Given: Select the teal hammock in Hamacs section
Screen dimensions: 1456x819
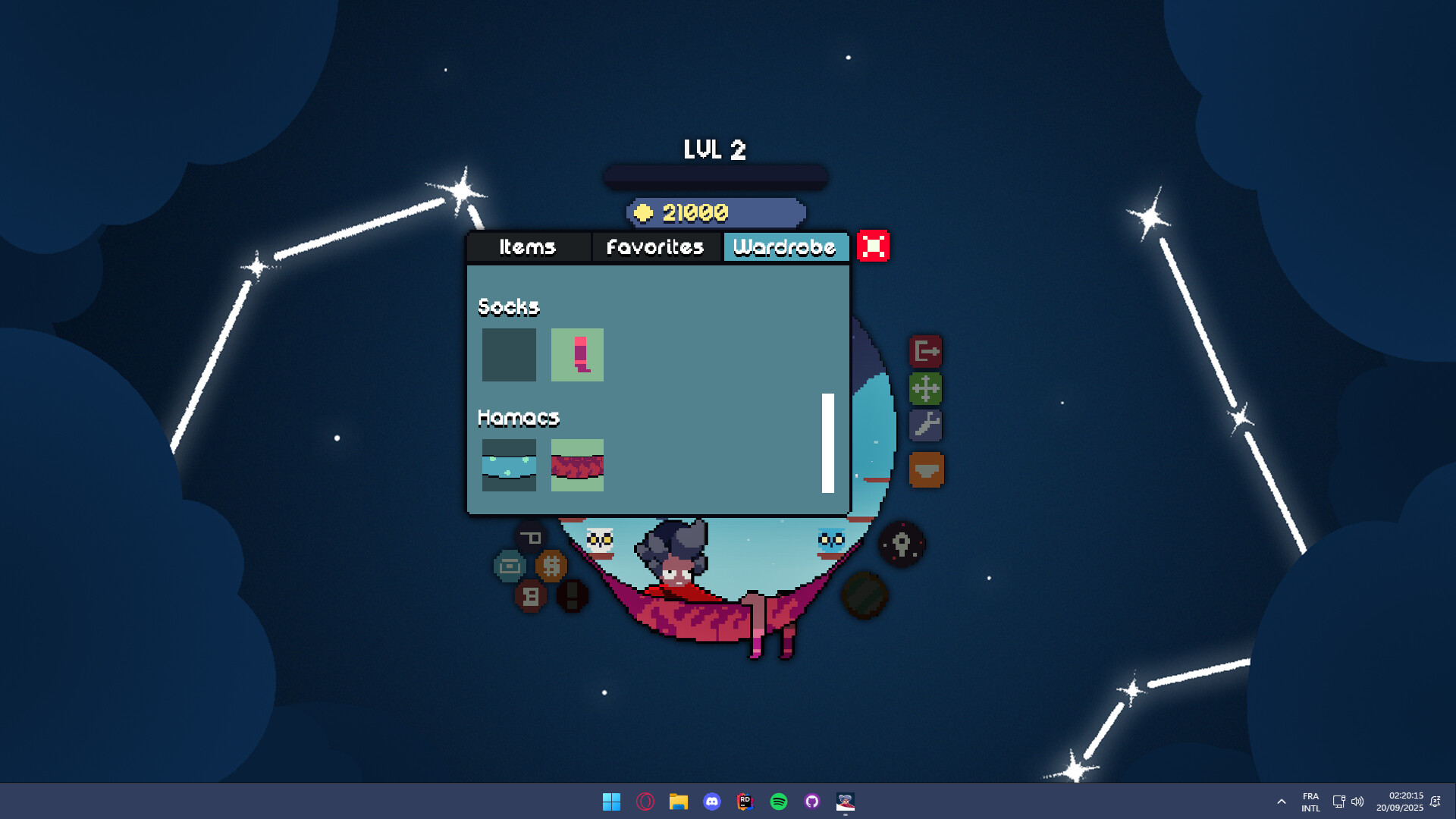Looking at the screenshot, I should click(509, 466).
